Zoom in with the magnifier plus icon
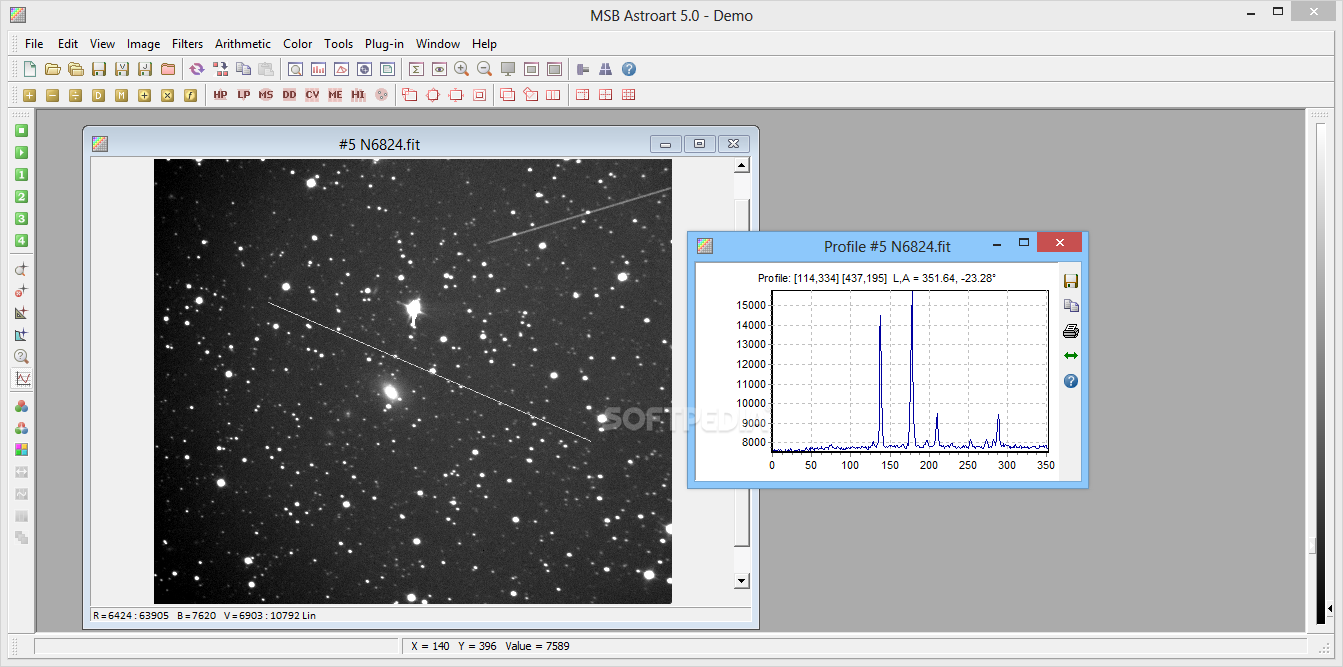This screenshot has width=1343, height=667. 461,69
